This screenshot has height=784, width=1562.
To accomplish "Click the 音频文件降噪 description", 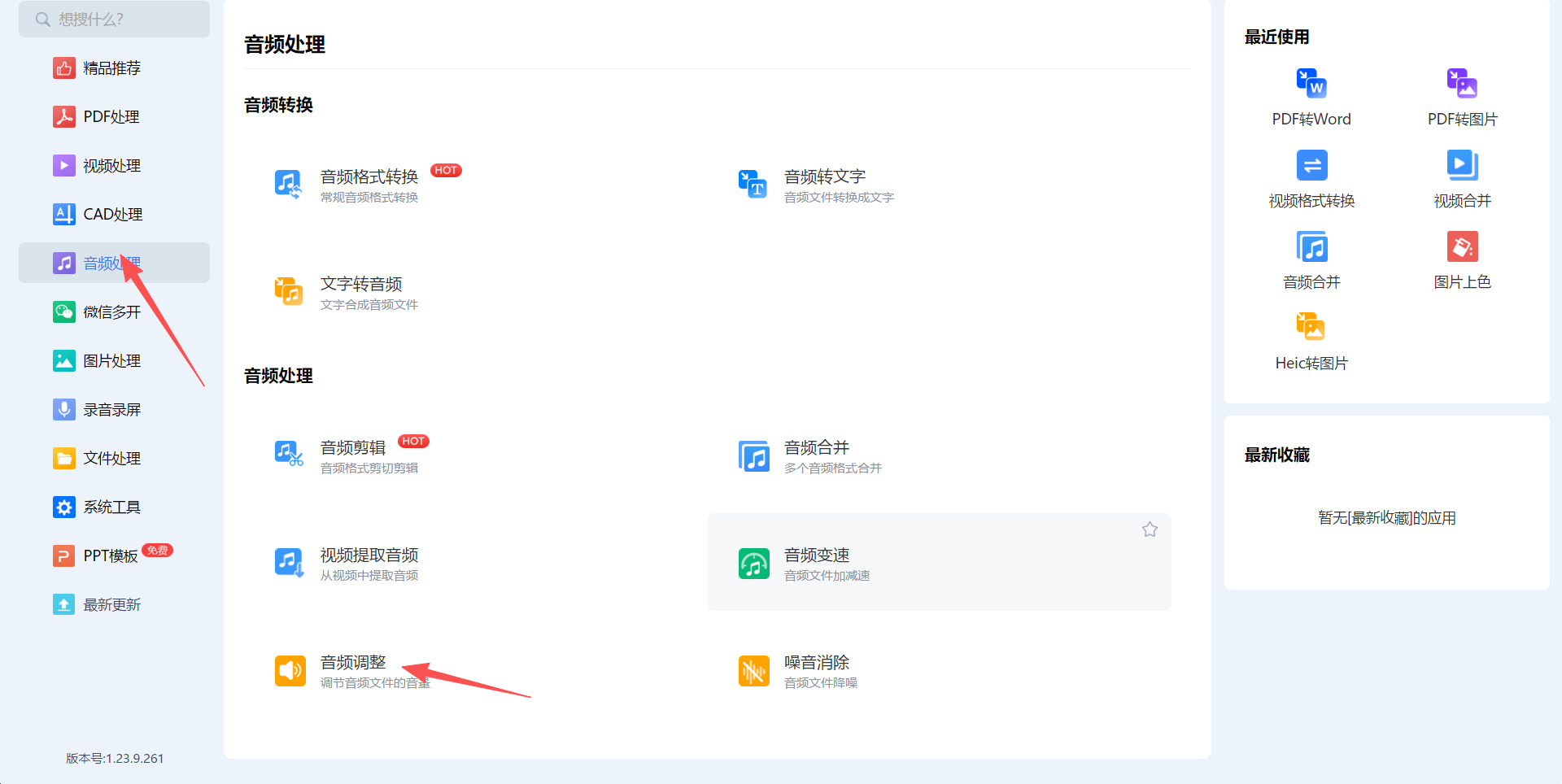I will pyautogui.click(x=821, y=683).
